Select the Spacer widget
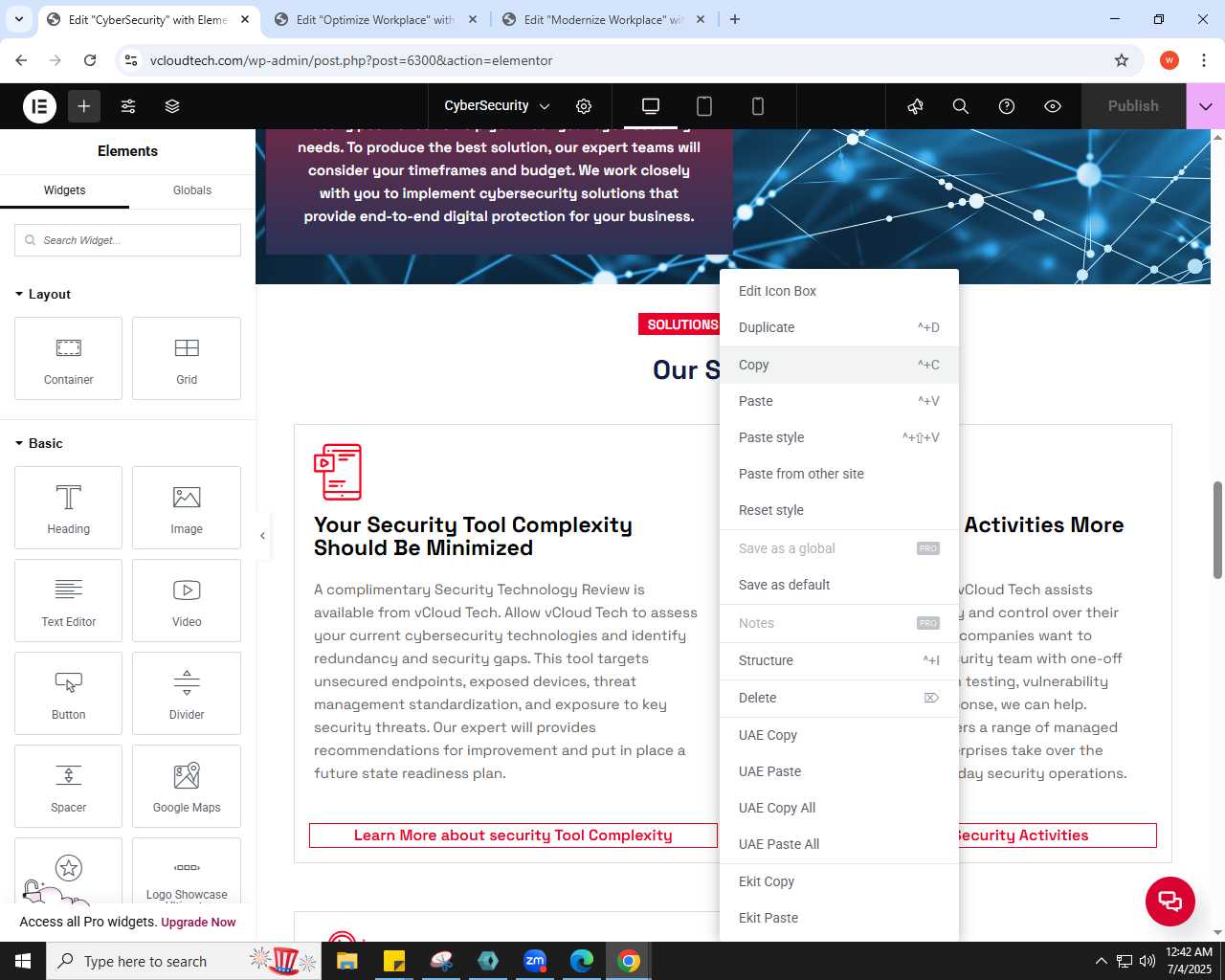The width and height of the screenshot is (1225, 980). [x=69, y=786]
